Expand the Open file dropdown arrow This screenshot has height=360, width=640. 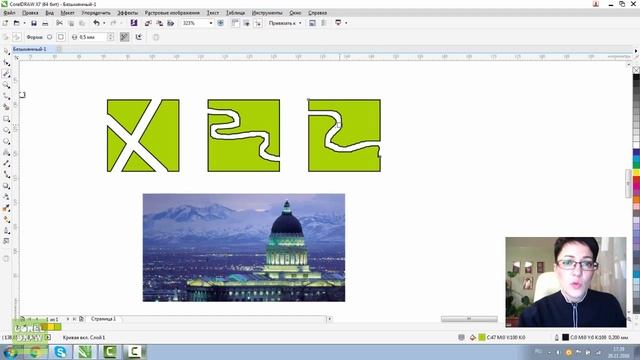pyautogui.click(x=24, y=23)
